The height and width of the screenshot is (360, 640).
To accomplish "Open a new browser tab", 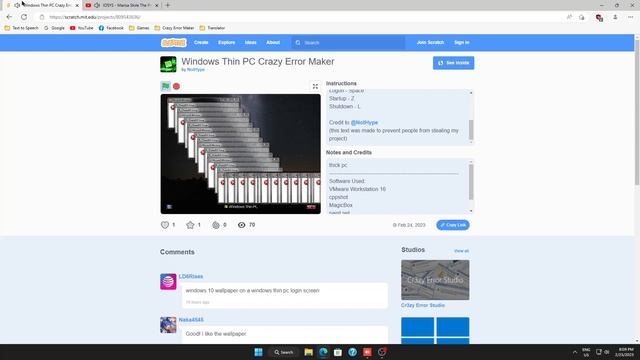I will 168,5.
